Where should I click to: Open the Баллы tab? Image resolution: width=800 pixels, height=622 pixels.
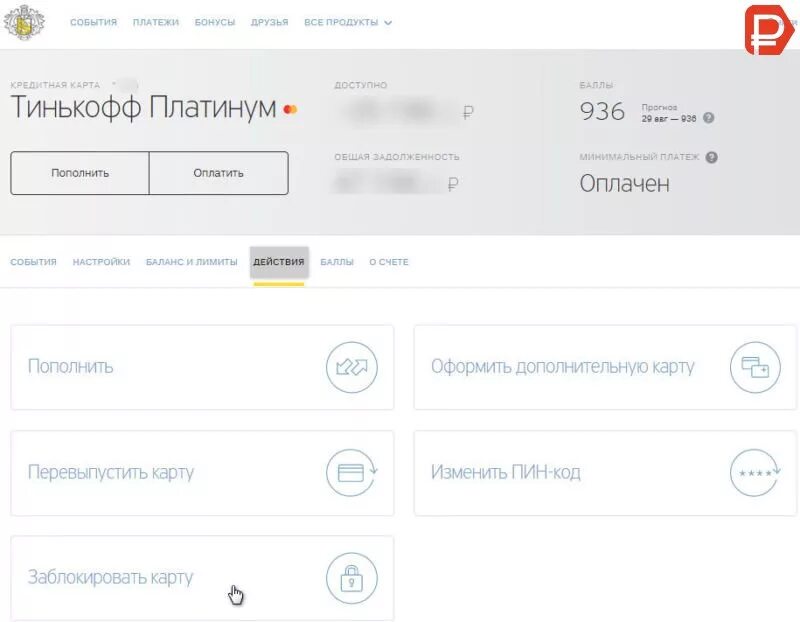point(337,262)
